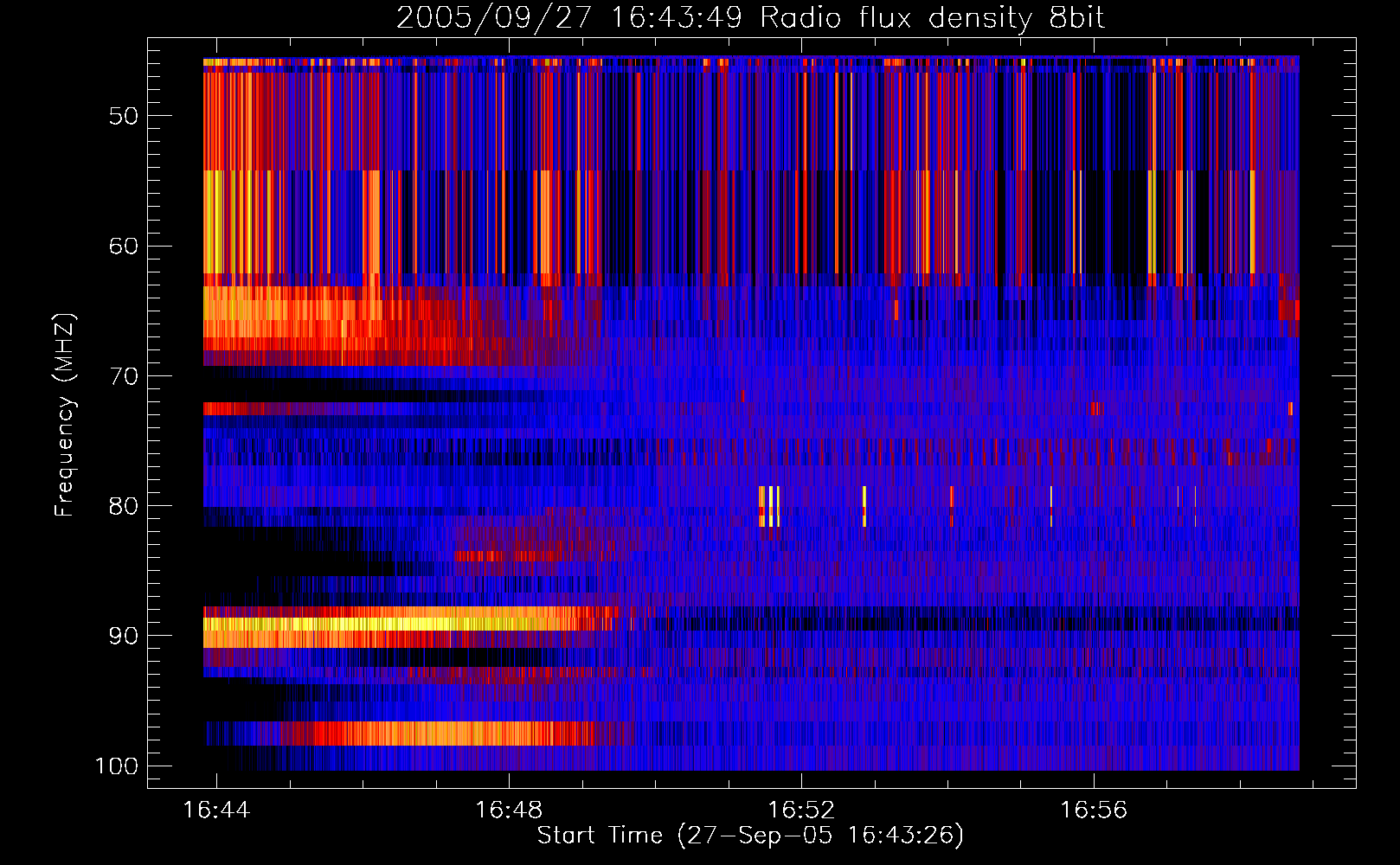Click the 100 frequency tick label
This screenshot has height=865, width=1400.
[x=117, y=766]
